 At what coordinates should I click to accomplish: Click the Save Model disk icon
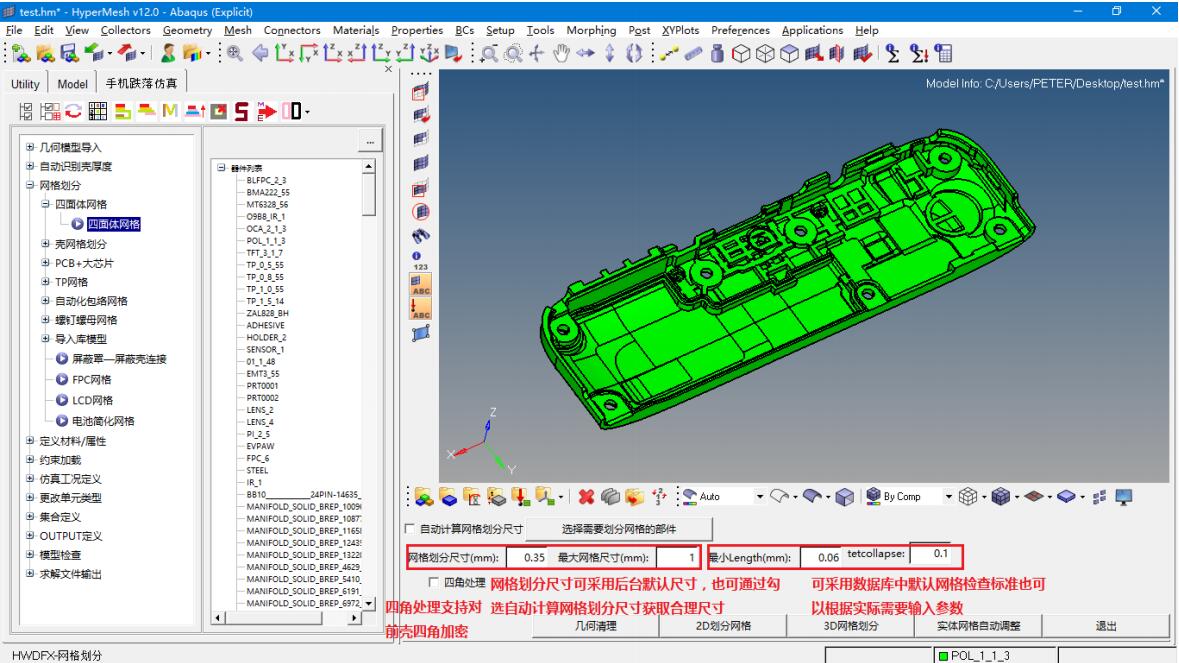(x=69, y=53)
